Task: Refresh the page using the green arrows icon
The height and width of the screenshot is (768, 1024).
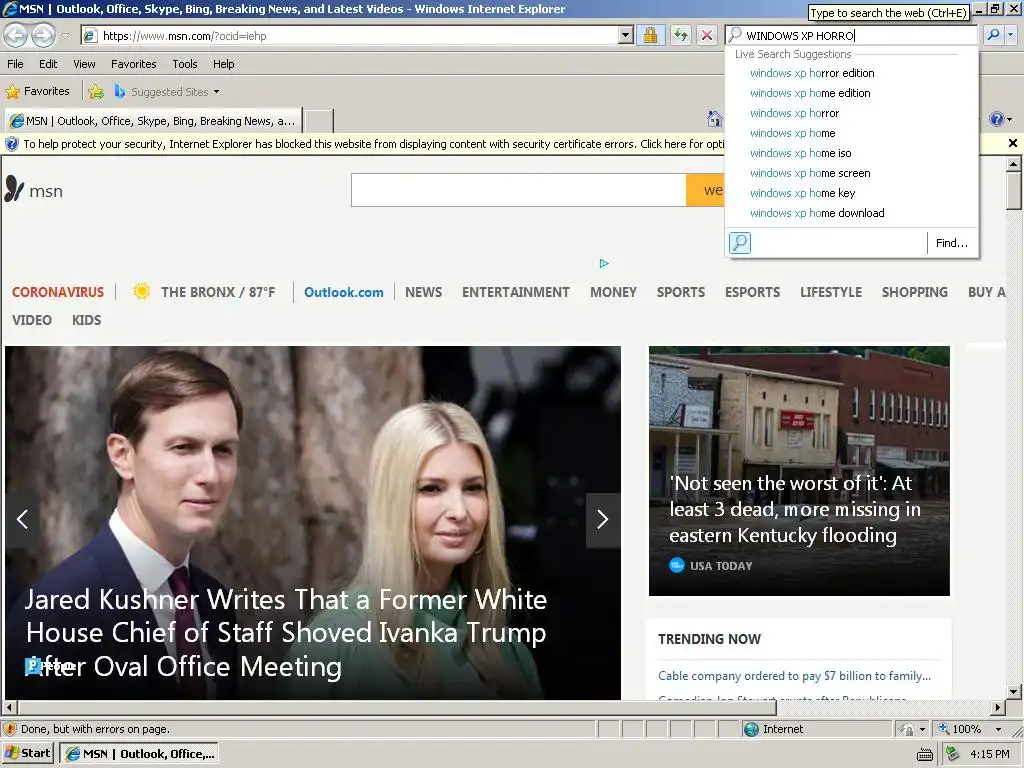Action: point(680,35)
